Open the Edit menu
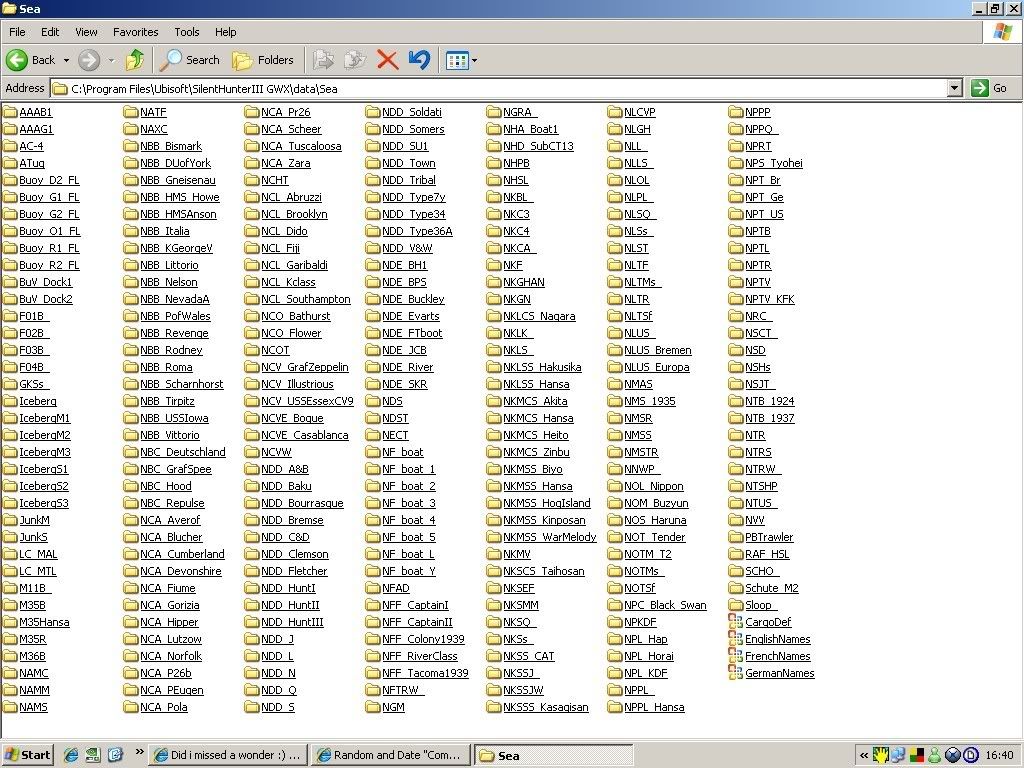Viewport: 1024px width, 768px height. 50,32
